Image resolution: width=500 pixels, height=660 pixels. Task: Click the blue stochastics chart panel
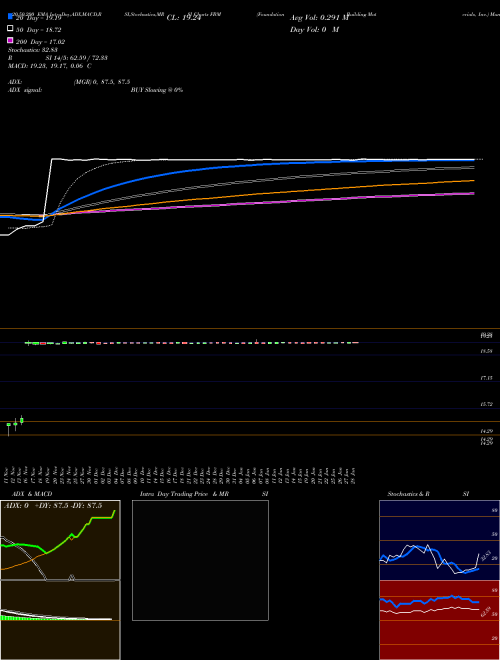[x=439, y=540]
